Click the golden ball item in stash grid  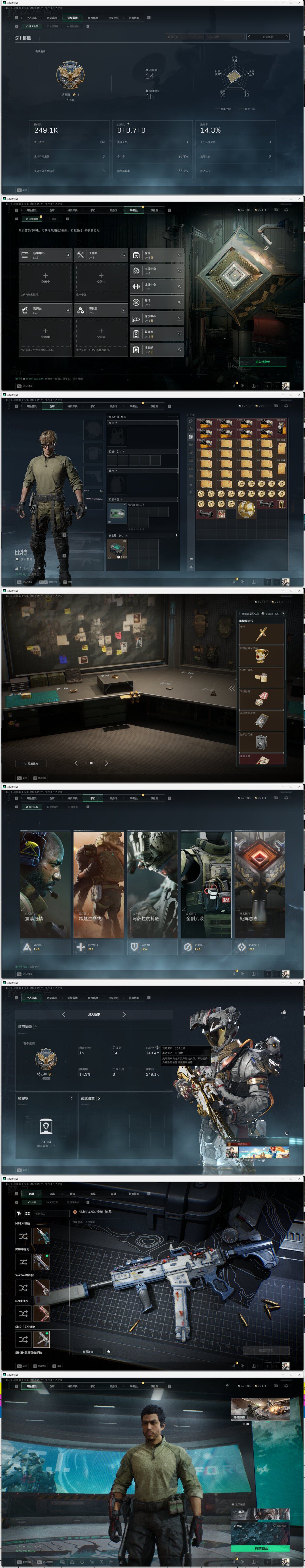(246, 509)
